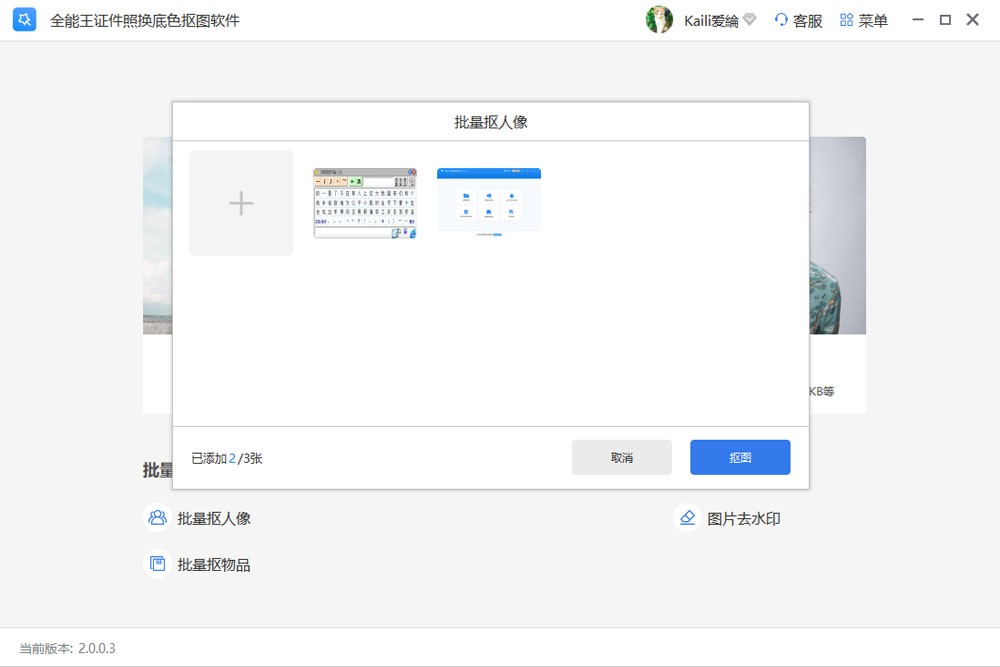Click the 当前版本 version label
The image size is (1000, 667).
(68, 648)
